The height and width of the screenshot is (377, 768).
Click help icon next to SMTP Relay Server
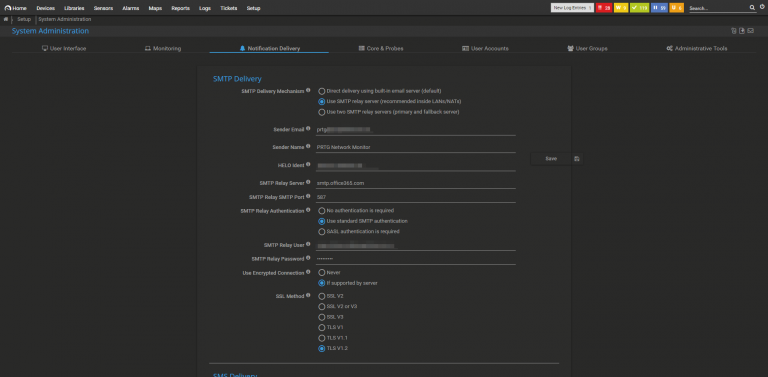308,182
